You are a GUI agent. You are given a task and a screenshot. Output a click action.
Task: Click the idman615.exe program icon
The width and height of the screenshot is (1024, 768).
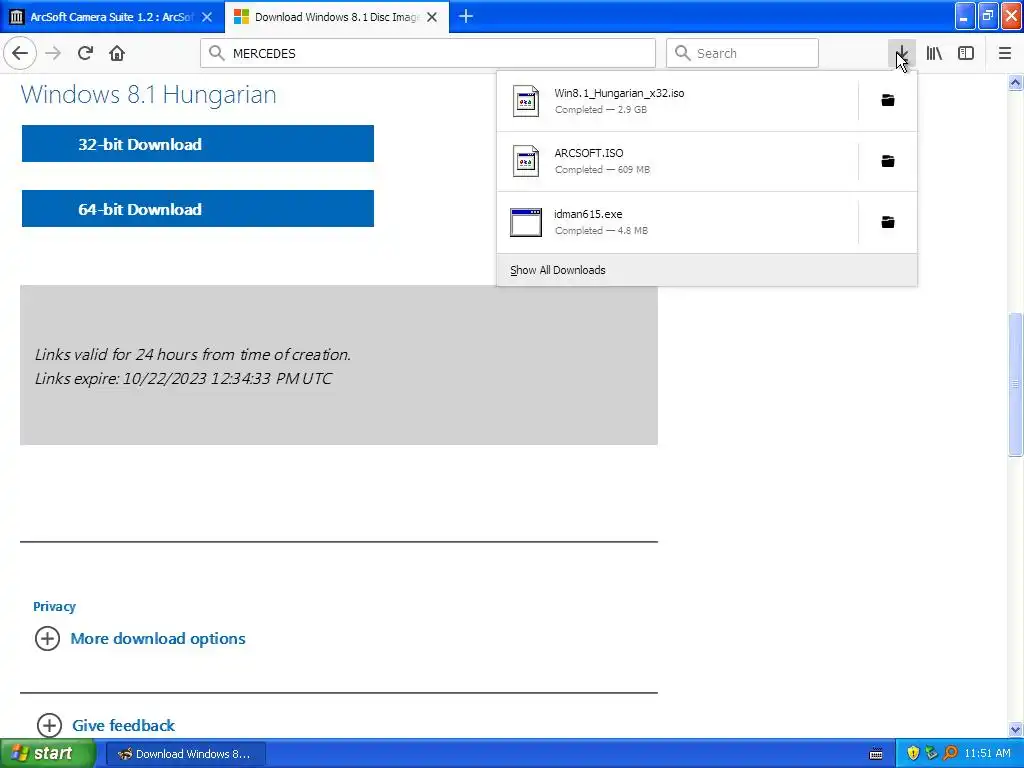click(x=526, y=223)
